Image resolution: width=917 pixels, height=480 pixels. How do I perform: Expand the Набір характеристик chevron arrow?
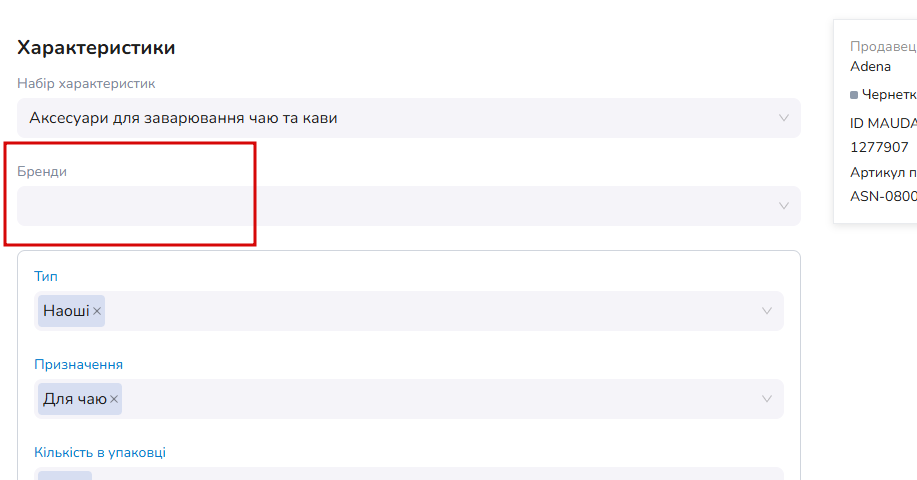coord(784,118)
